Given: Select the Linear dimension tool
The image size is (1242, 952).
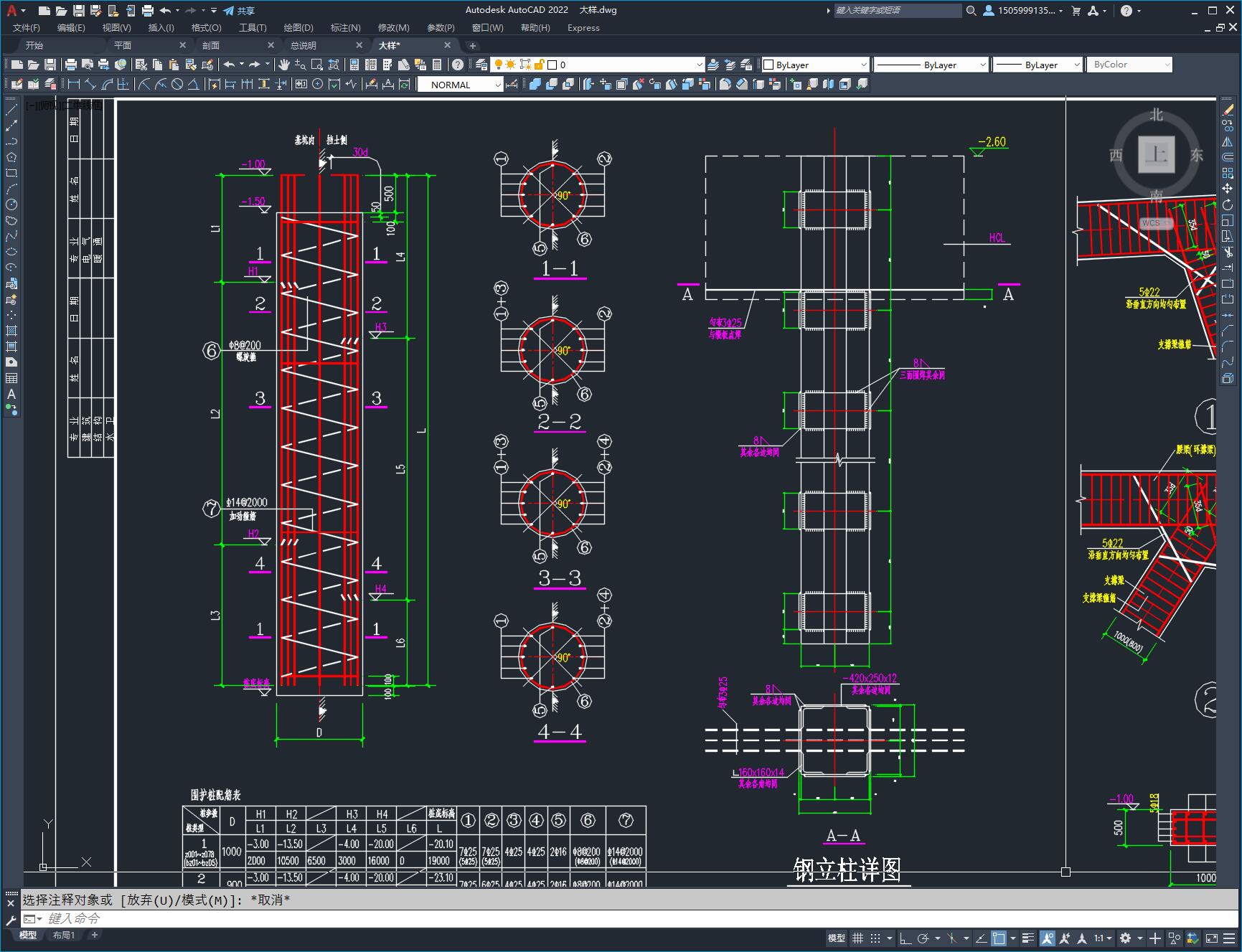Looking at the screenshot, I should click(74, 85).
